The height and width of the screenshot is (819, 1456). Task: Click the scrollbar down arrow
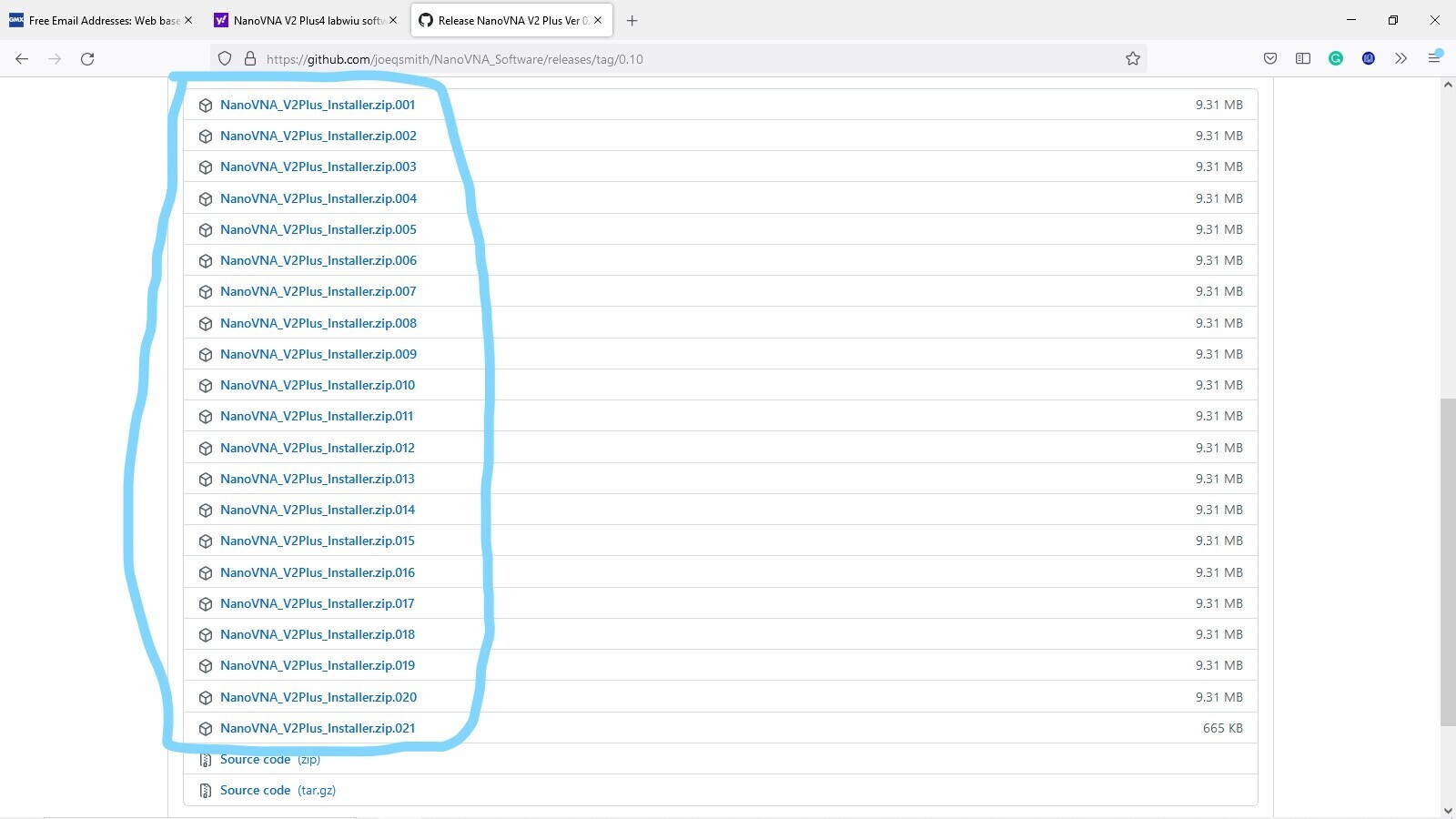point(1448,810)
